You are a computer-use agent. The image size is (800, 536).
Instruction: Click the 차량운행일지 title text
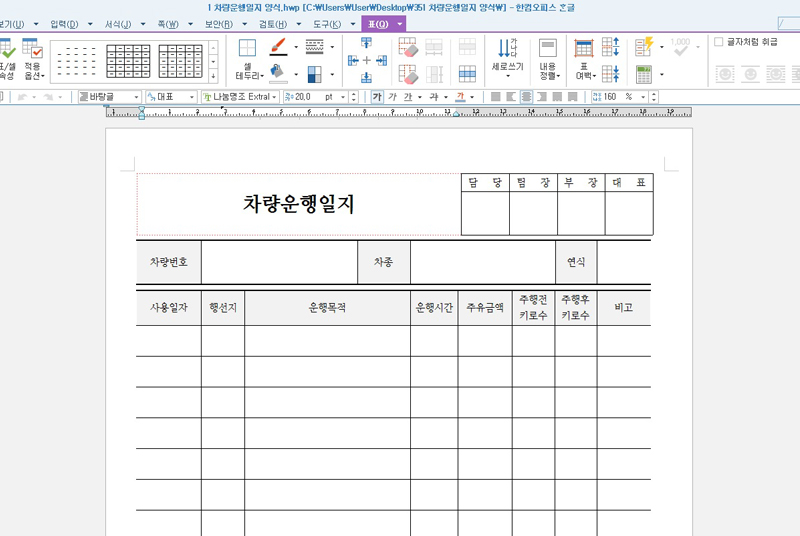pos(298,204)
